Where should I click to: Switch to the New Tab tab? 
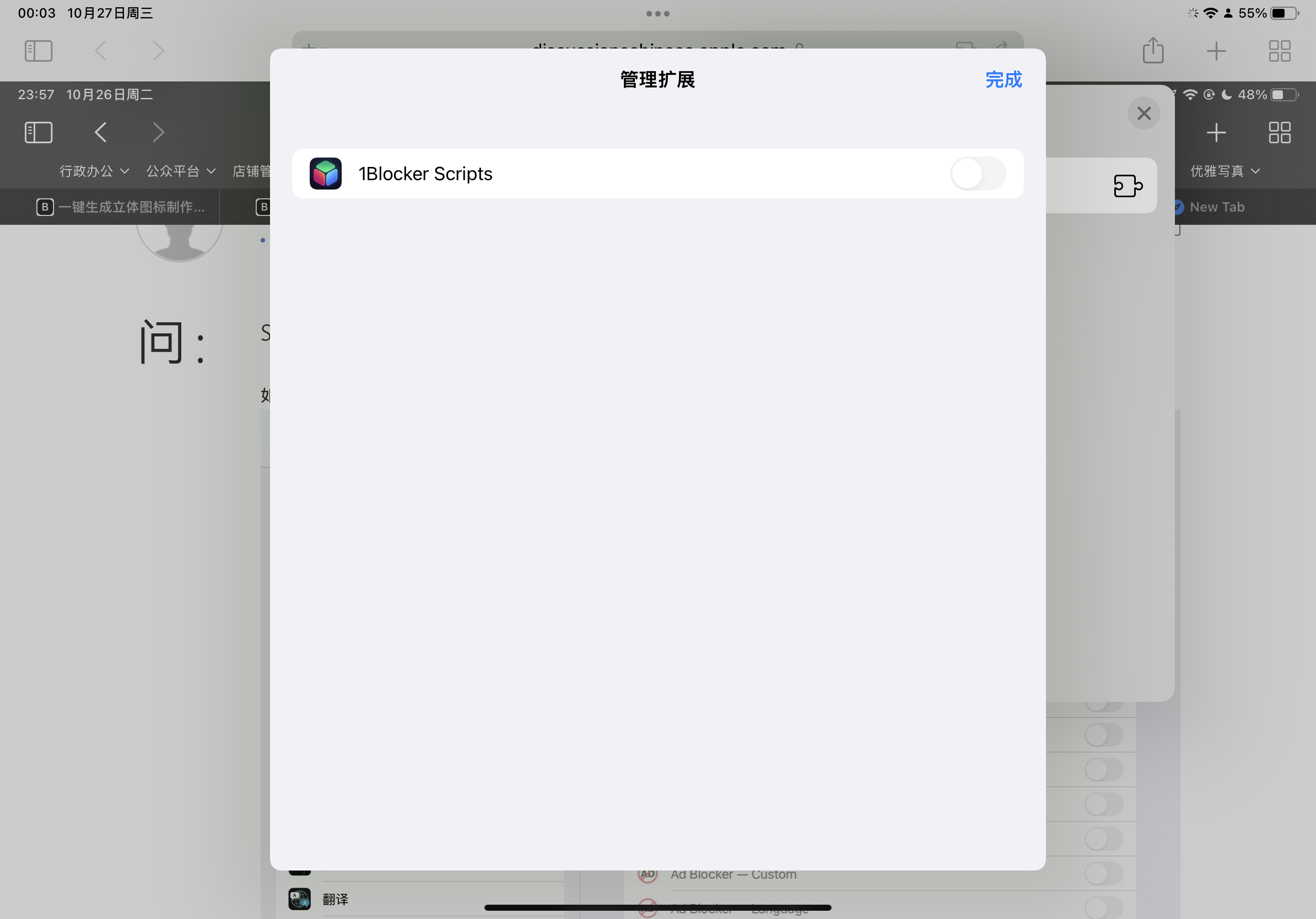point(1216,207)
